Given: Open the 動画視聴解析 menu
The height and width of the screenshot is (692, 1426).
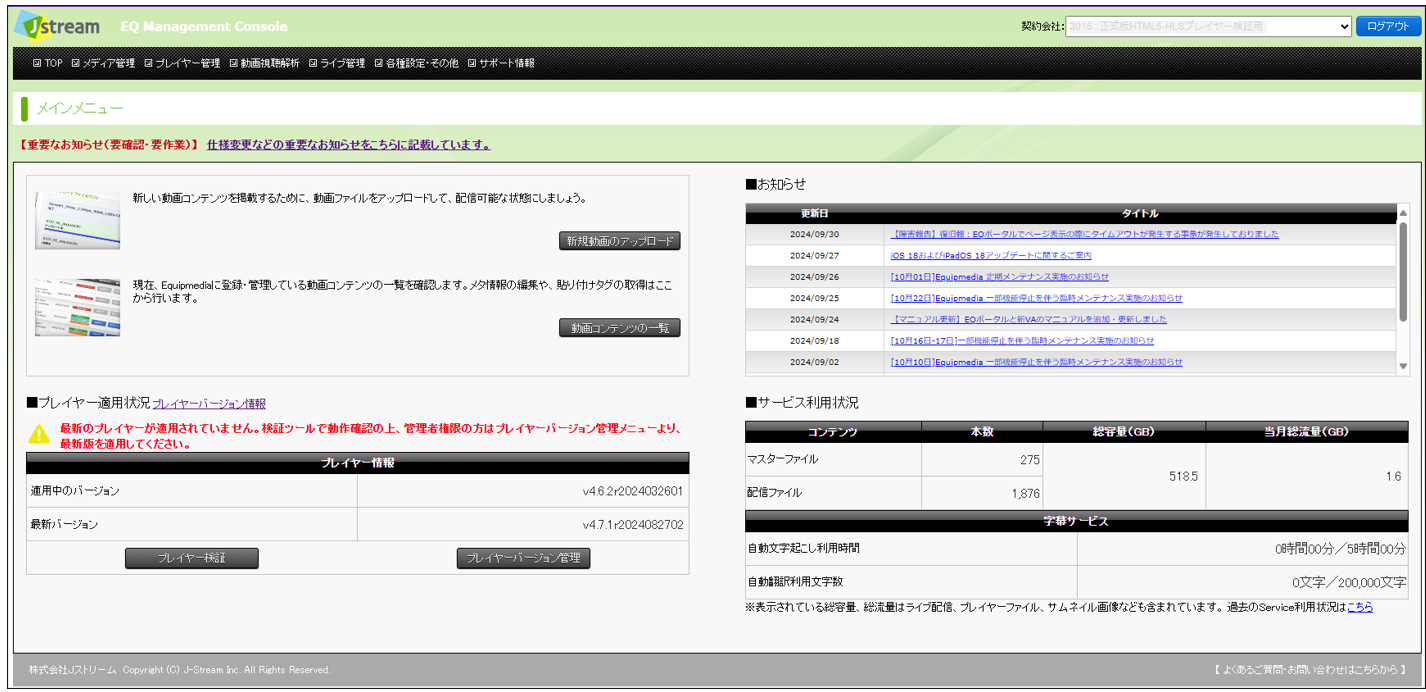Looking at the screenshot, I should coord(264,63).
